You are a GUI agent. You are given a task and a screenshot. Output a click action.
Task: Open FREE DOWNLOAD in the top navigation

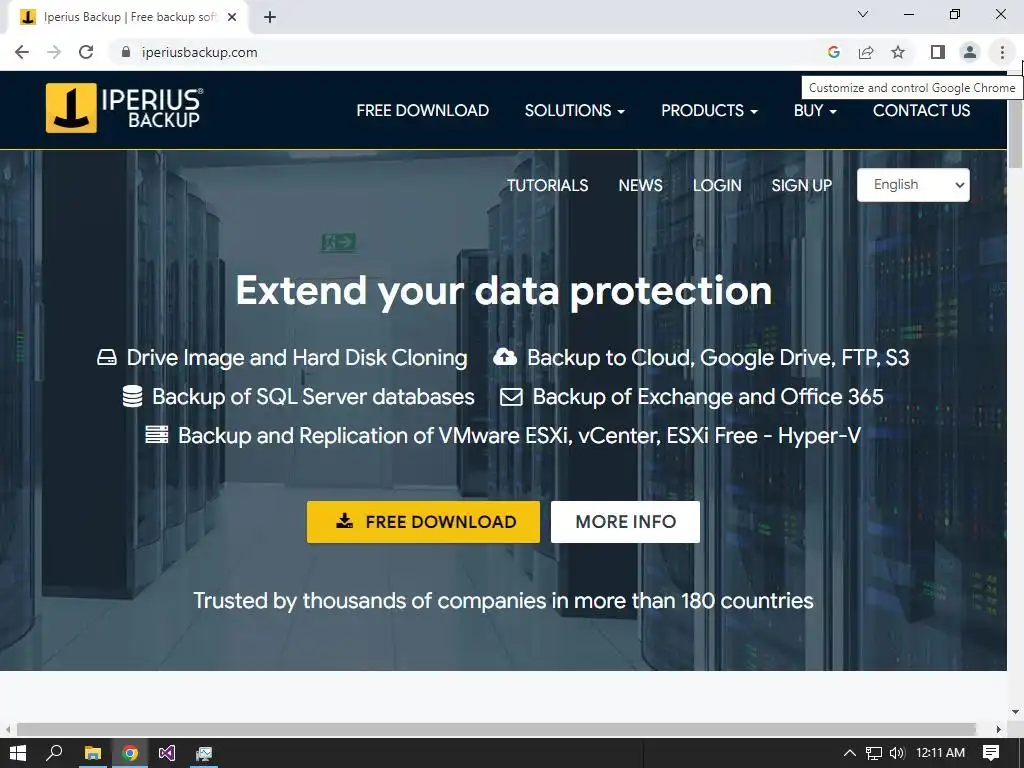click(423, 110)
